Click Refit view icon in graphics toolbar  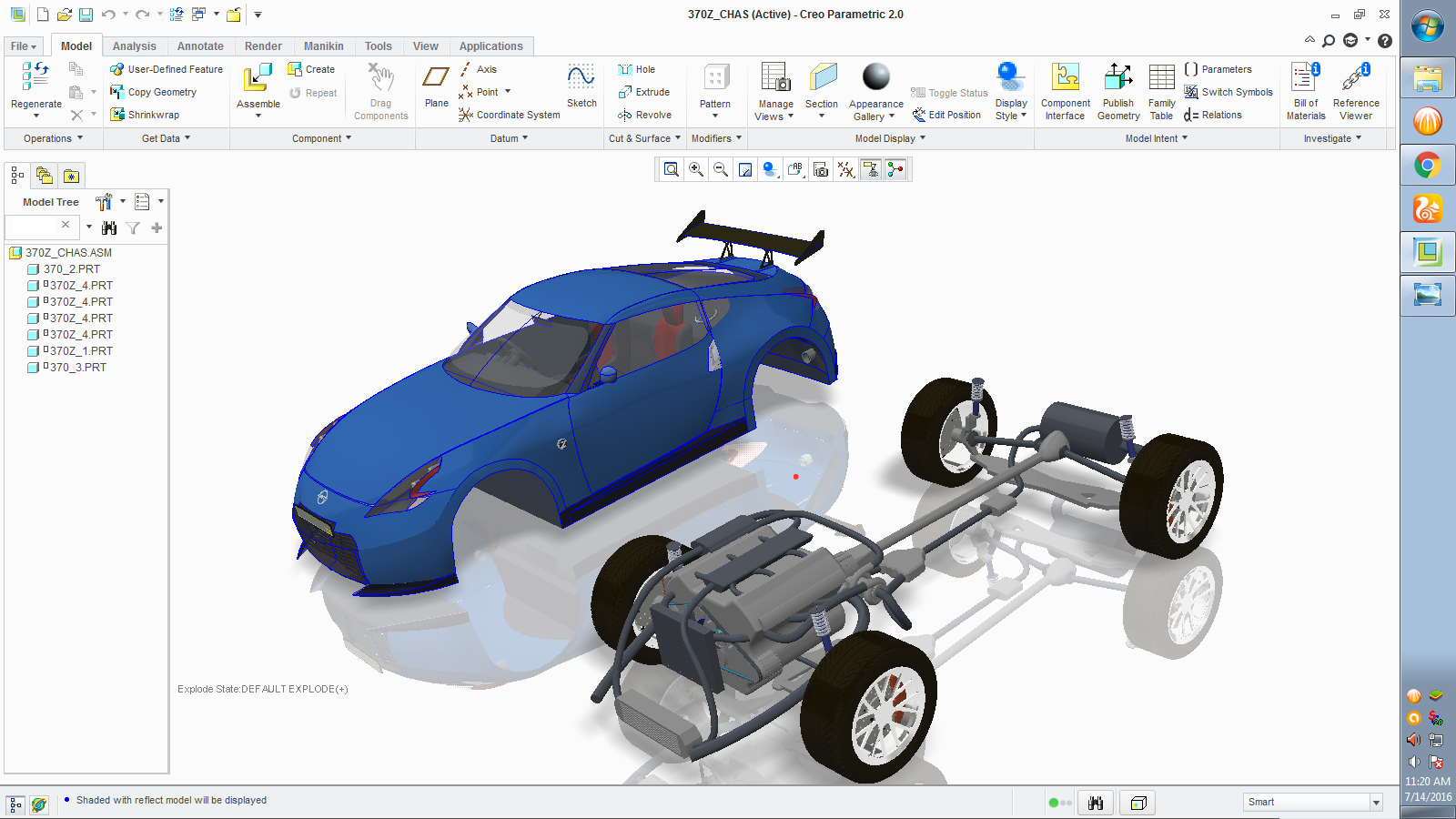coord(672,169)
